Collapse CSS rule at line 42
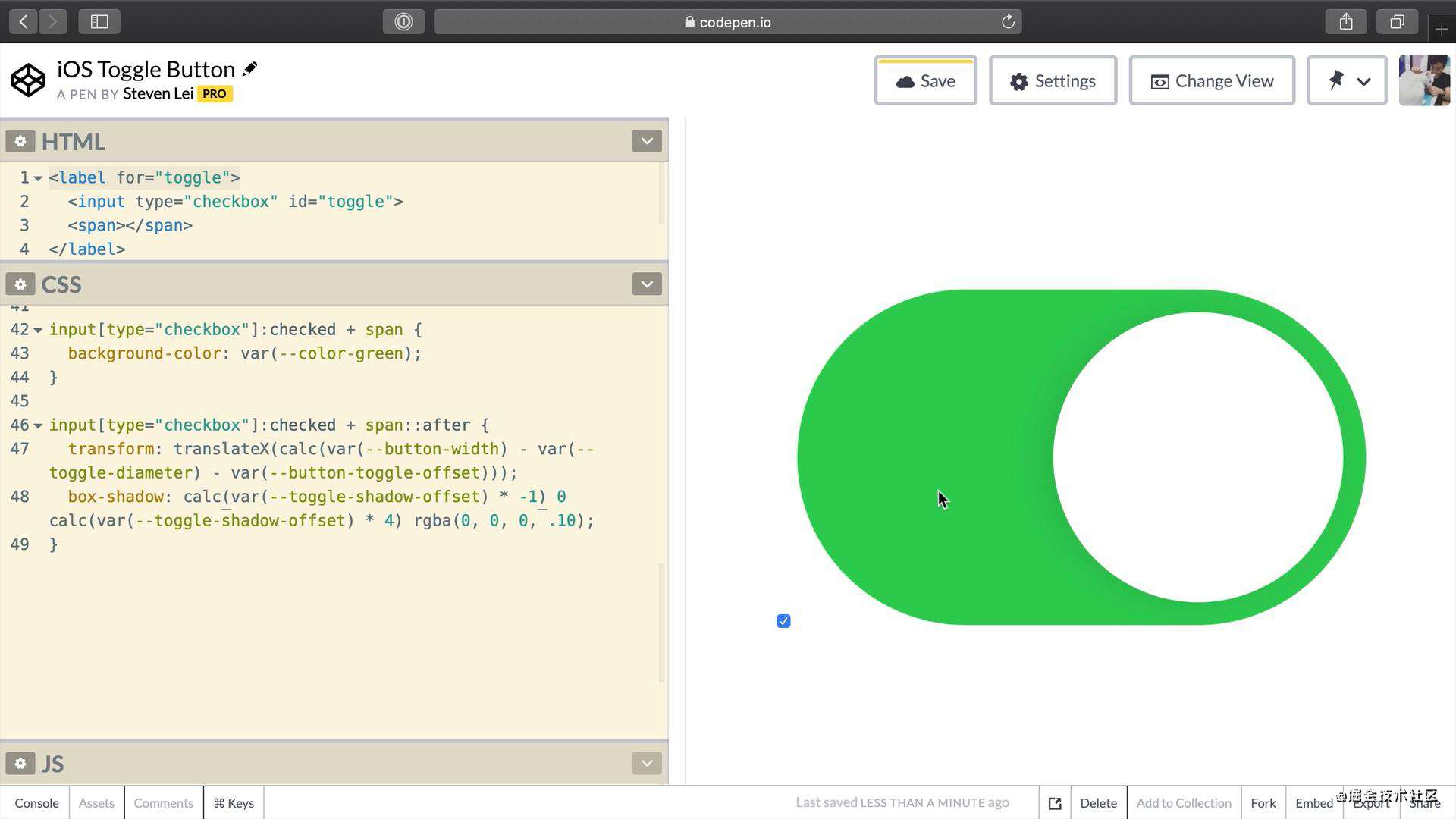This screenshot has height=819, width=1456. (x=38, y=330)
